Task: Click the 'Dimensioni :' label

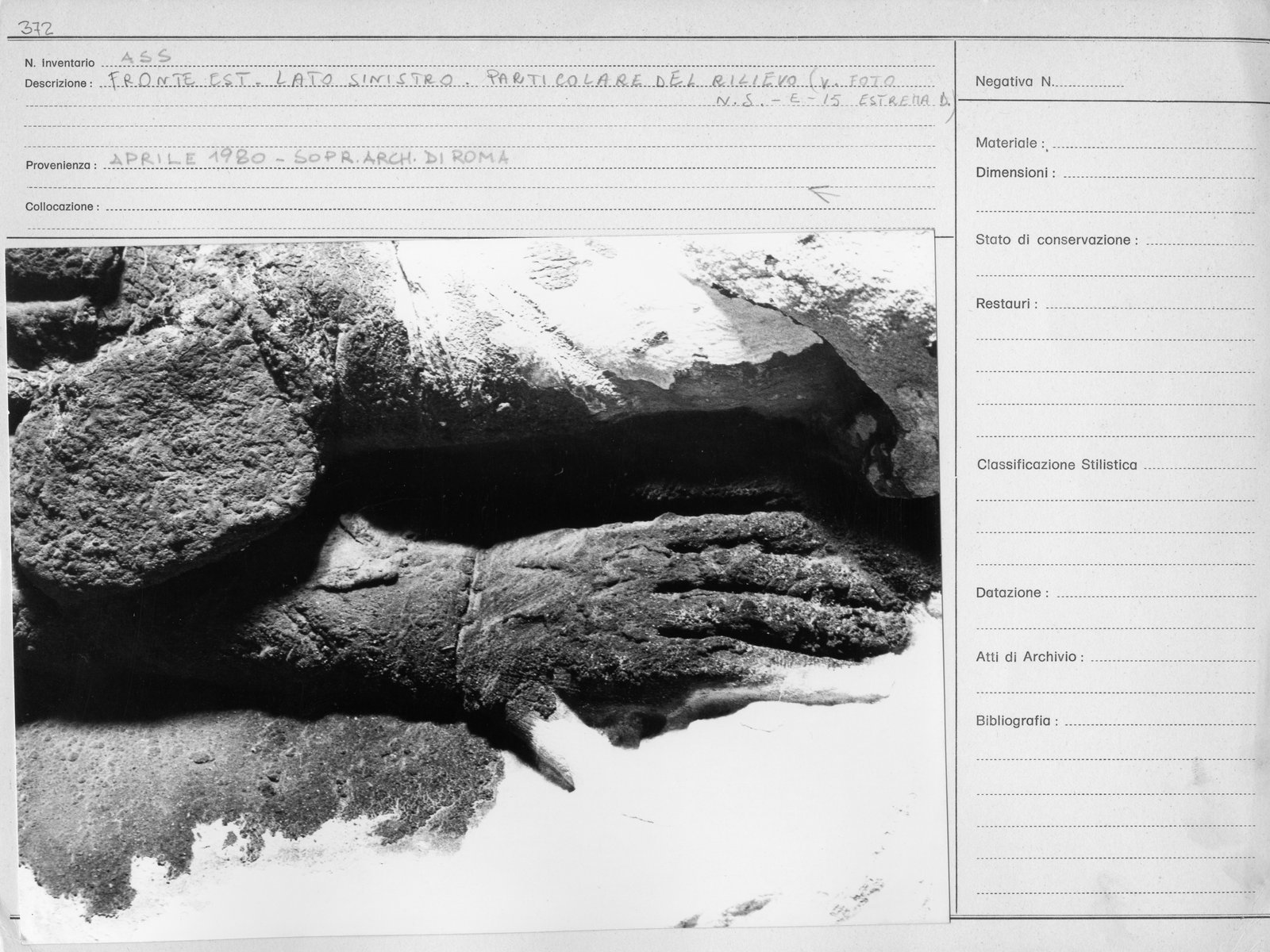Action: [x=1015, y=172]
